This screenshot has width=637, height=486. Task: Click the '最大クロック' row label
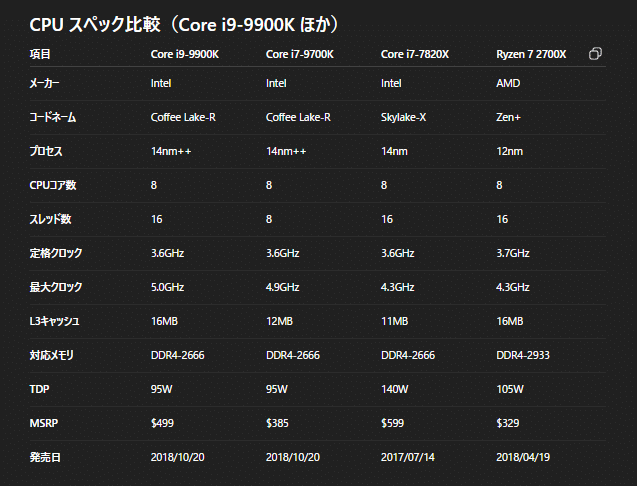(x=56, y=287)
